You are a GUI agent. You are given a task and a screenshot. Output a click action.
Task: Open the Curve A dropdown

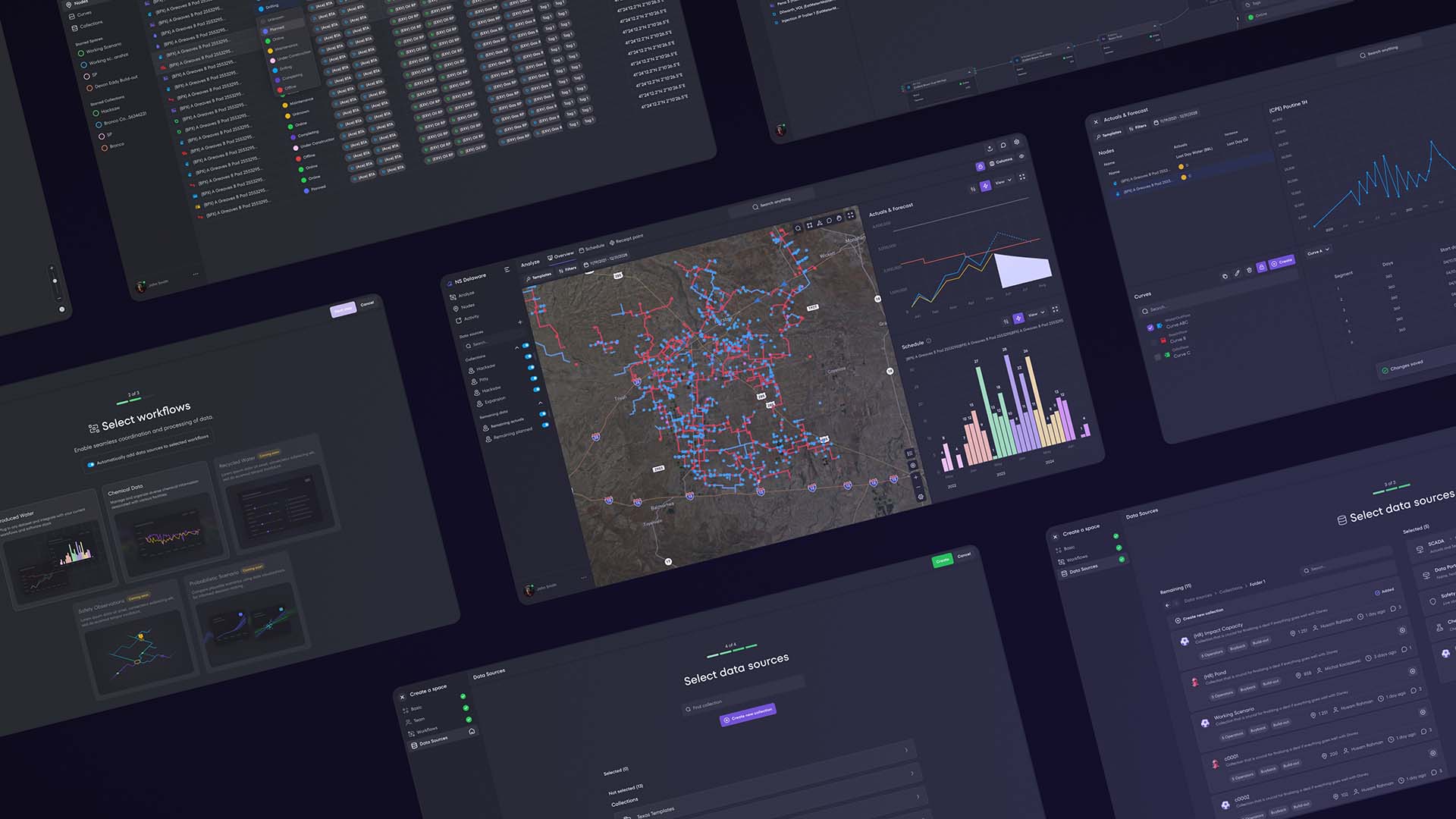[1318, 252]
